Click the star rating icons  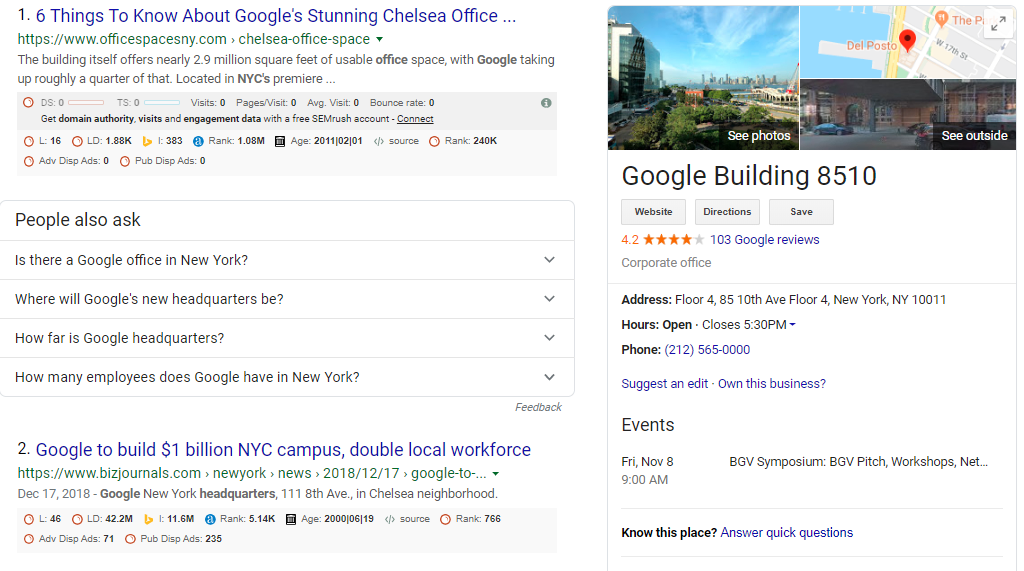[674, 240]
